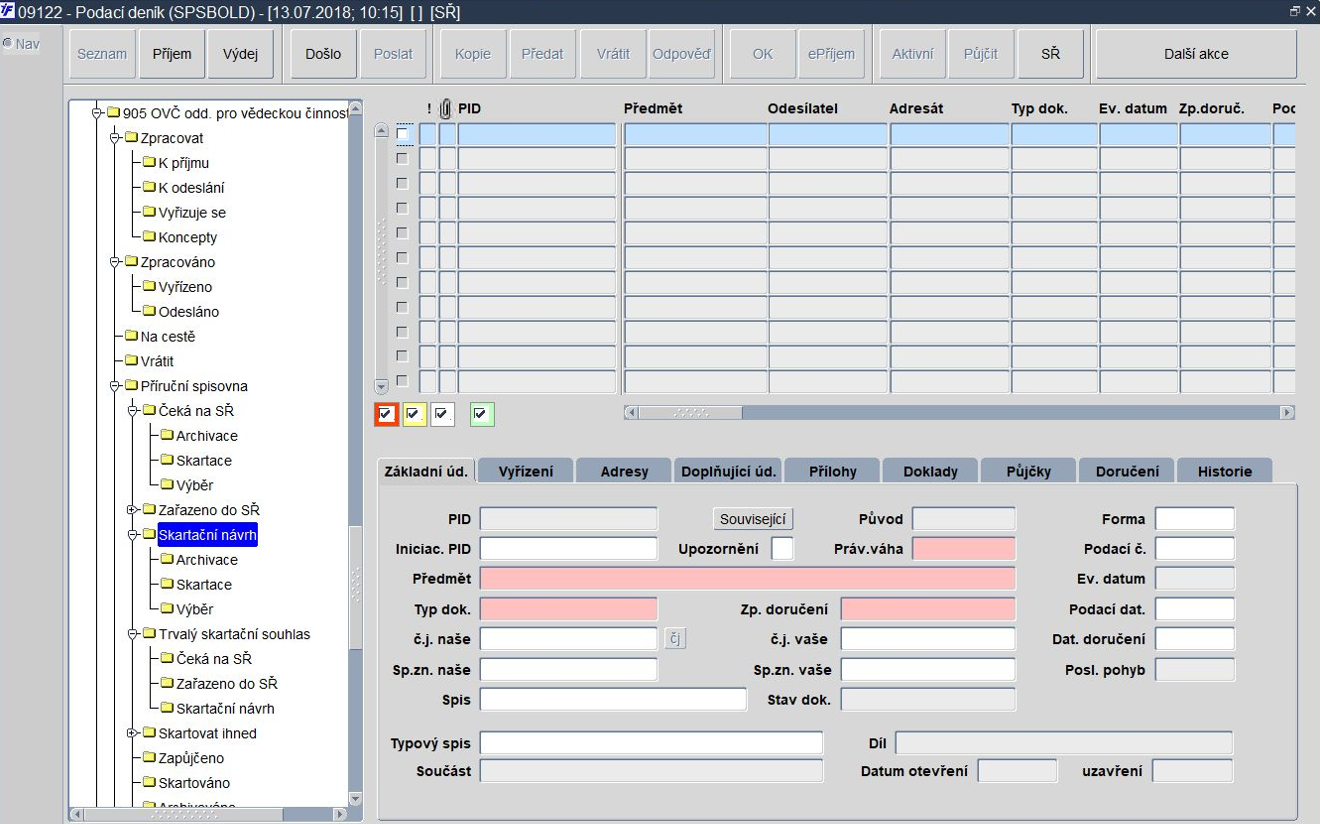1320x824 pixels.
Task: Open the Další akce button
Action: click(1196, 54)
